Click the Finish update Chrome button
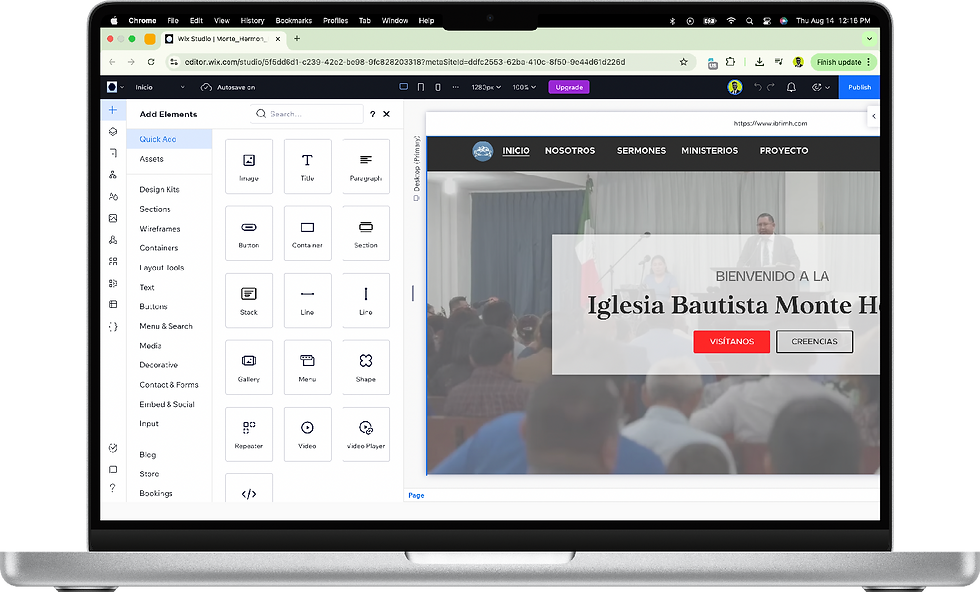Viewport: 980px width, 592px height. coord(844,62)
